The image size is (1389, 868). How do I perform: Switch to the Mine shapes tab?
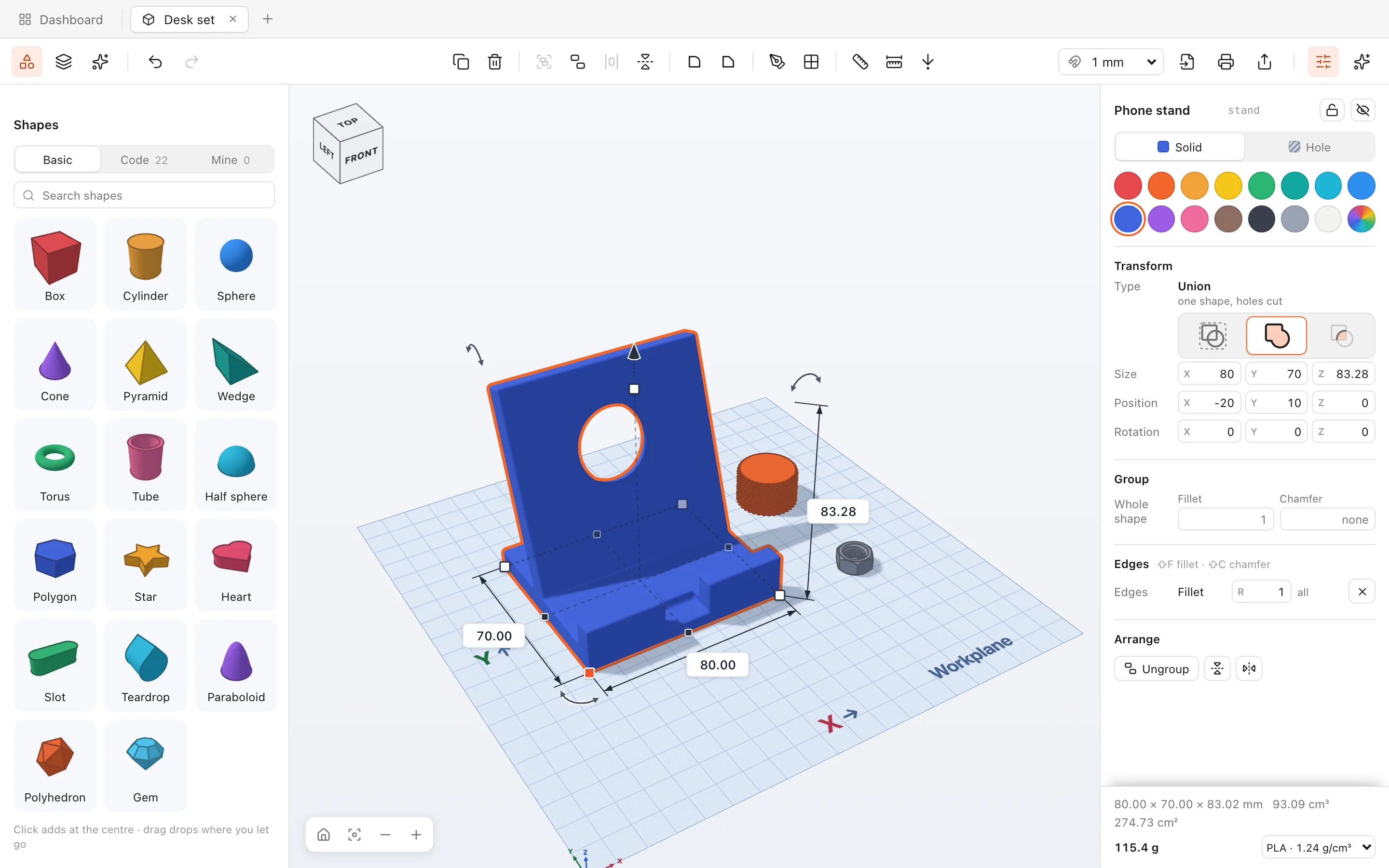pyautogui.click(x=231, y=160)
